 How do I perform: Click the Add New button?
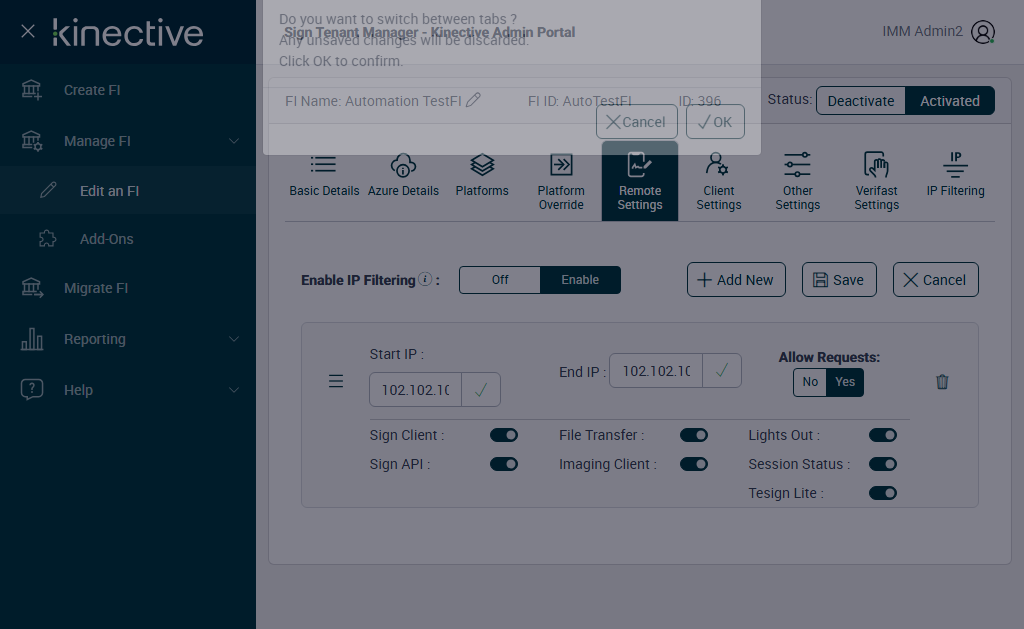pyautogui.click(x=736, y=280)
